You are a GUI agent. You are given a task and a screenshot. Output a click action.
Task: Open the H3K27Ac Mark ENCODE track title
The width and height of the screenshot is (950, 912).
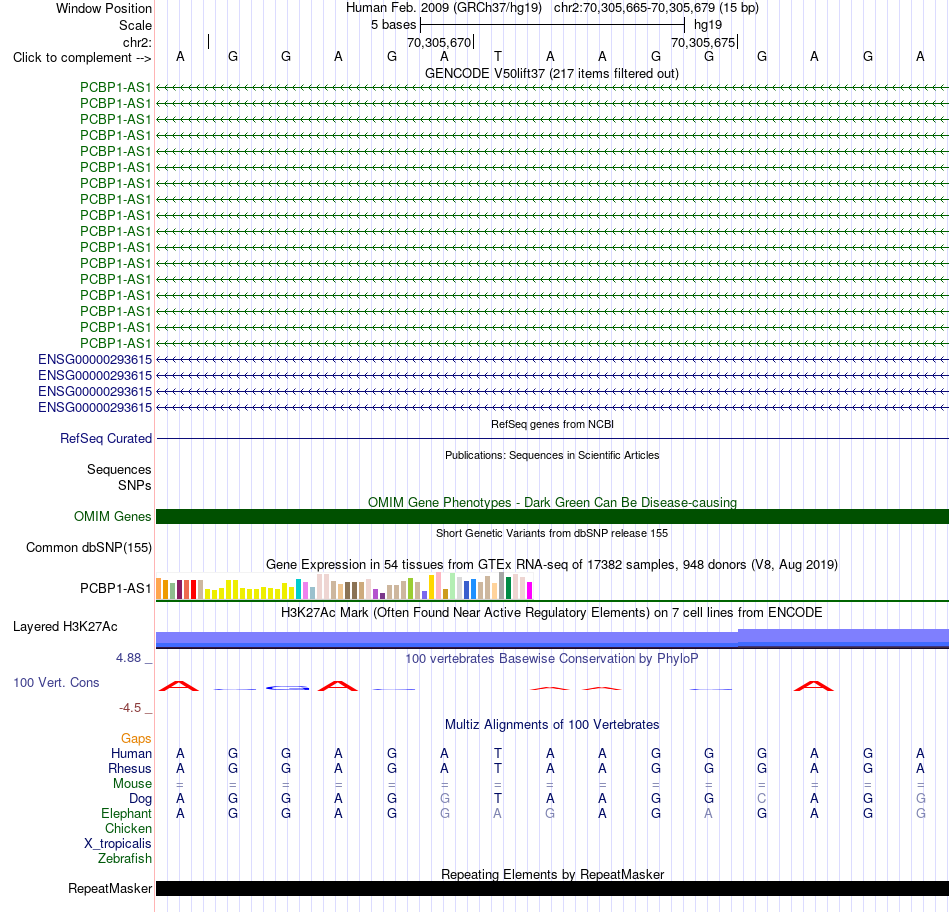click(x=552, y=613)
